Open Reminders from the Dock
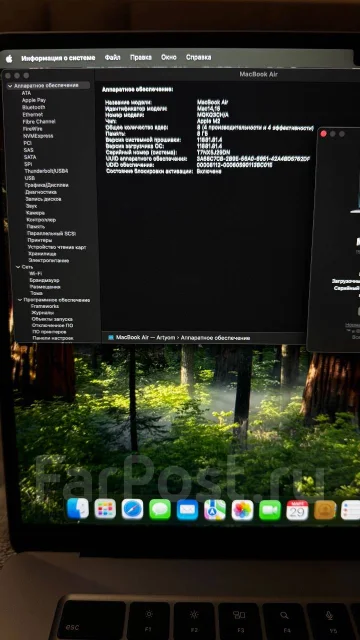This screenshot has width=360, height=640. 351,510
